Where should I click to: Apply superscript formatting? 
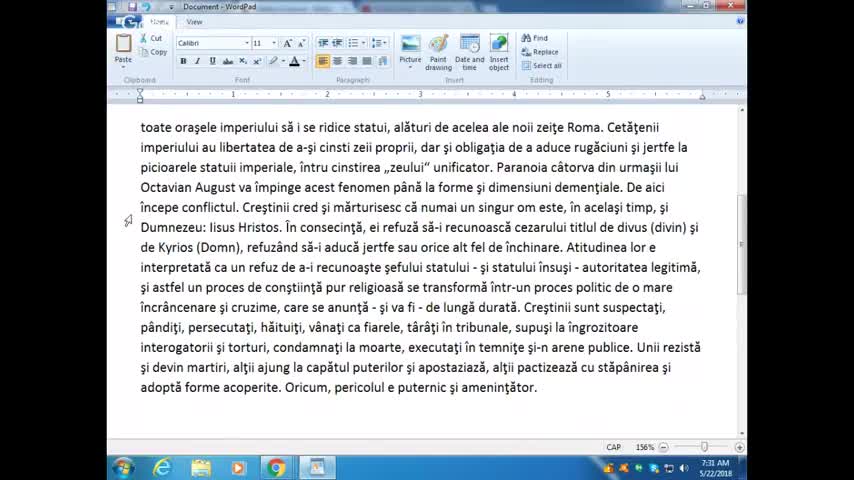point(257,61)
